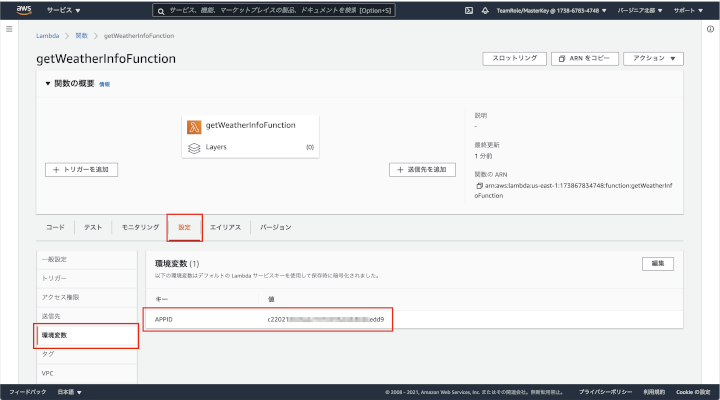This screenshot has height=400, width=720.
Task: Click the Layers row in function diagram
Action: point(250,147)
